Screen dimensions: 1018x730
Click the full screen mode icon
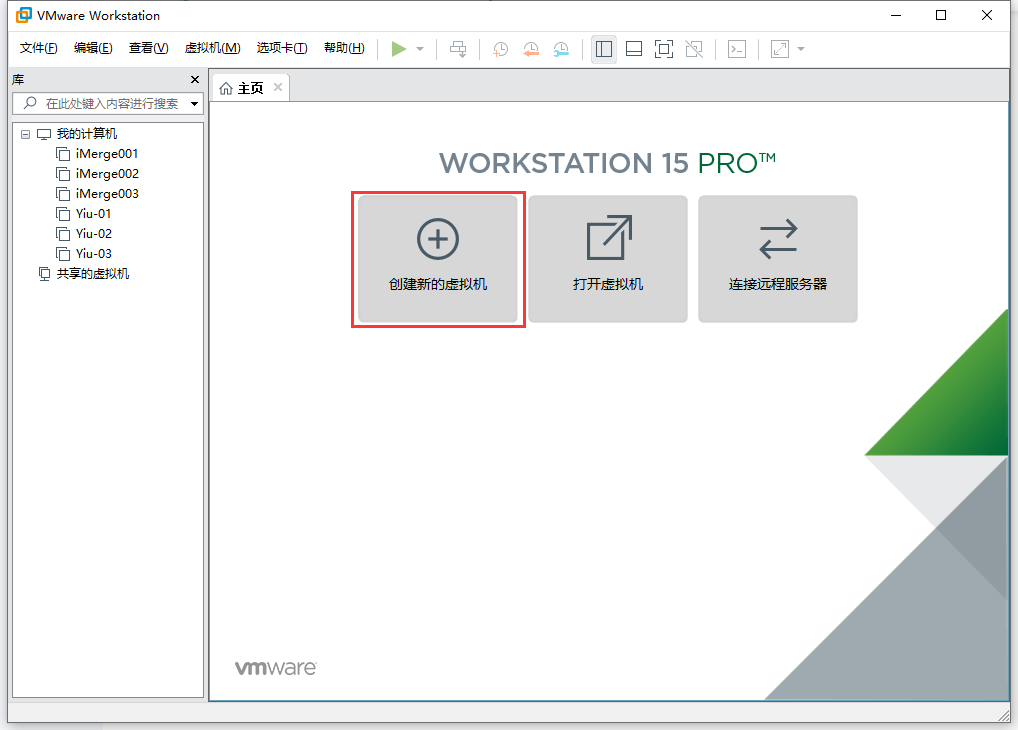tap(664, 49)
